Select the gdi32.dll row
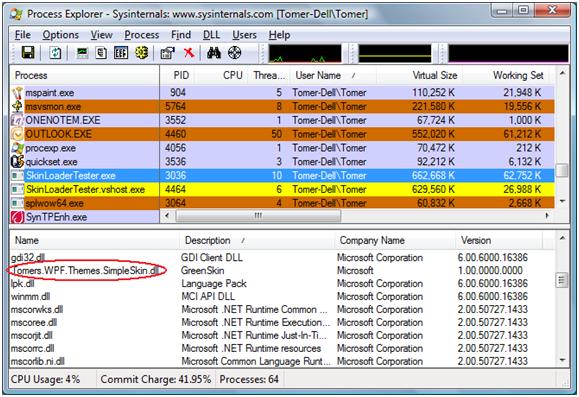 pyautogui.click(x=282, y=257)
